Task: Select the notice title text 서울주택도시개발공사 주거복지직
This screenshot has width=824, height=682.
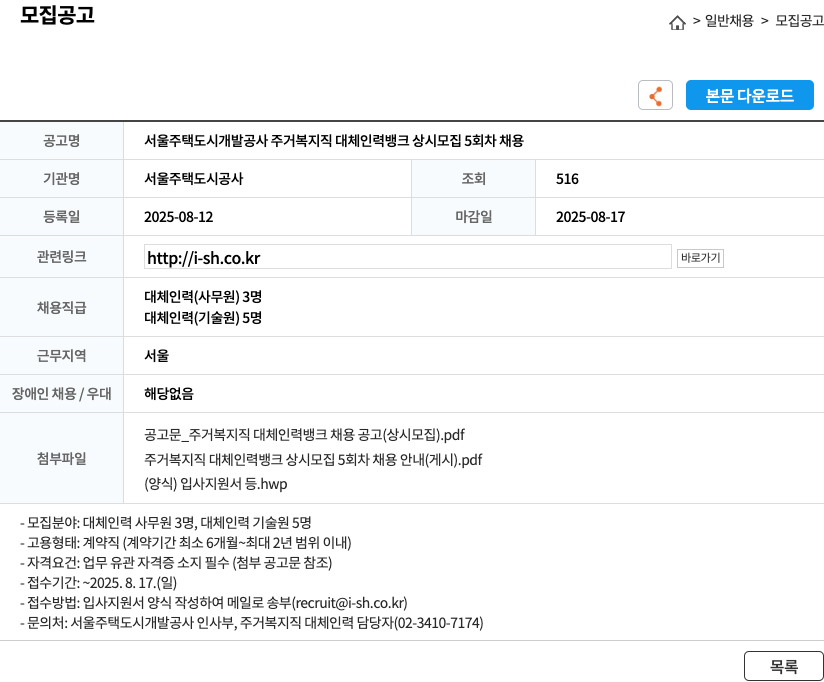Action: [x=238, y=141]
